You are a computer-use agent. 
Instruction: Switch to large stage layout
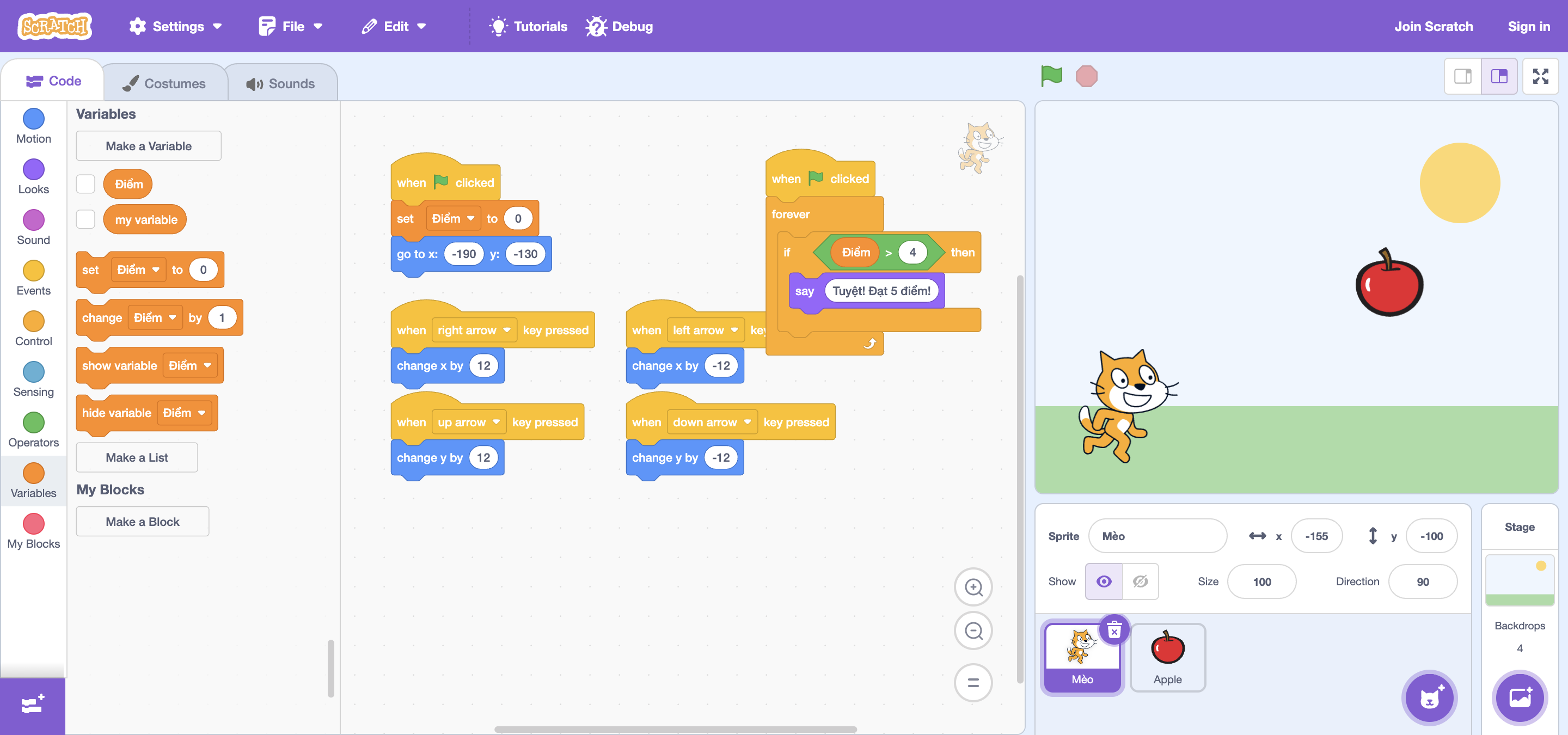pyautogui.click(x=1499, y=76)
